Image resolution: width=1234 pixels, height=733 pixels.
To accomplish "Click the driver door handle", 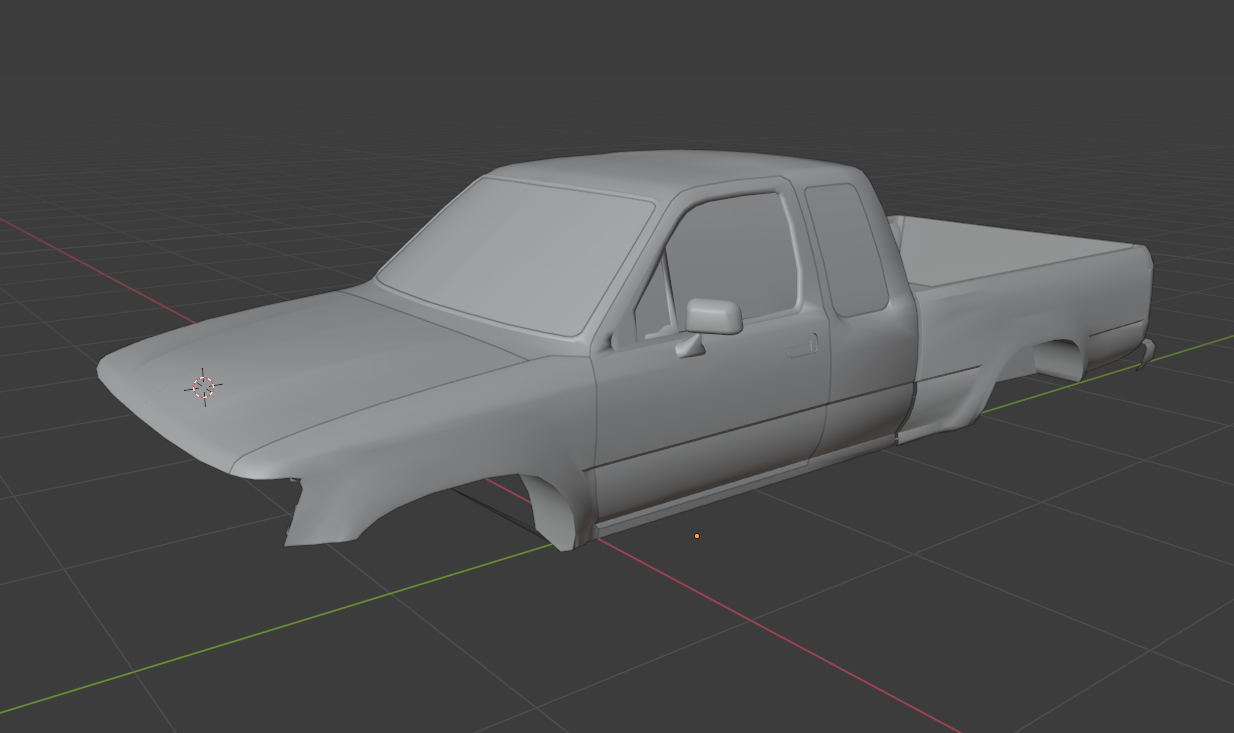I will (802, 347).
